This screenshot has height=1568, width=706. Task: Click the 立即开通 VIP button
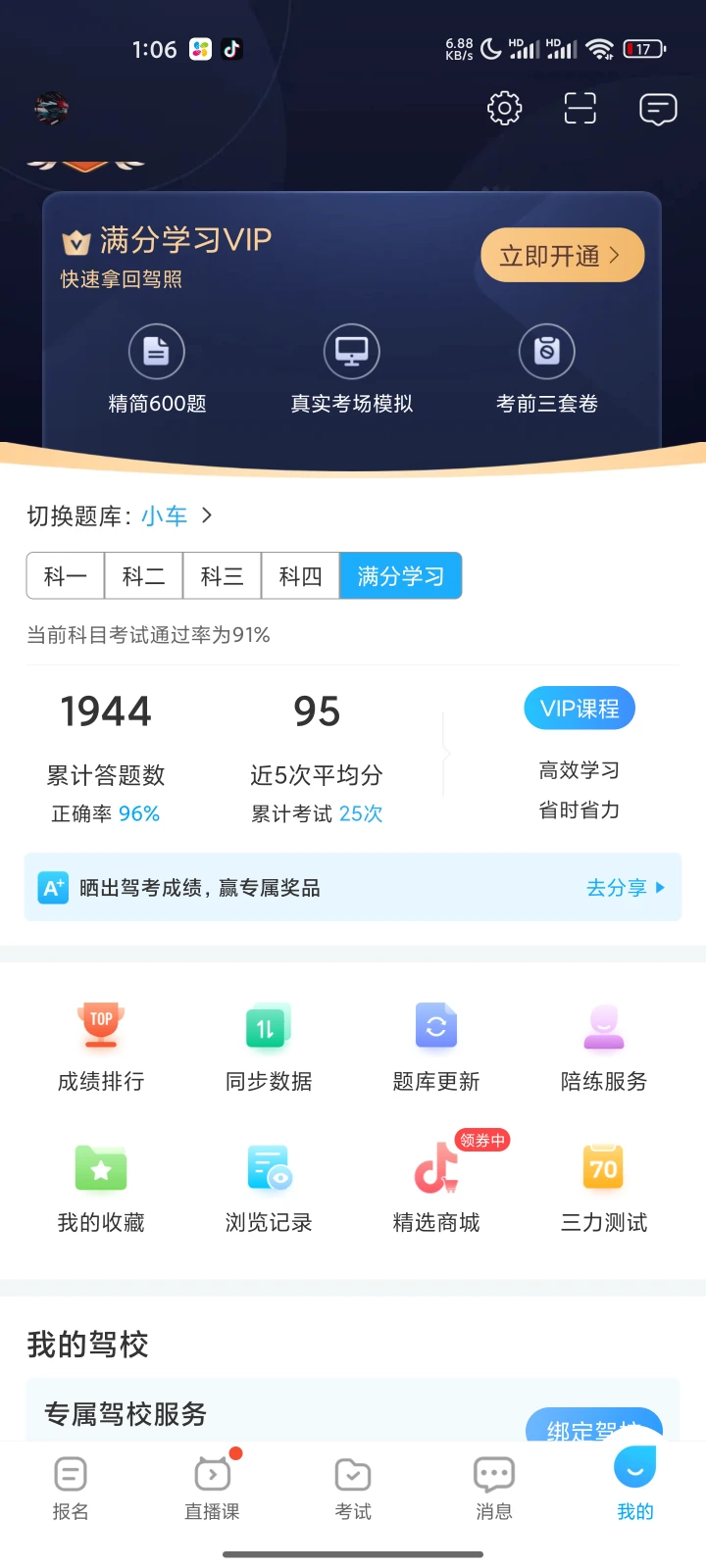click(563, 256)
